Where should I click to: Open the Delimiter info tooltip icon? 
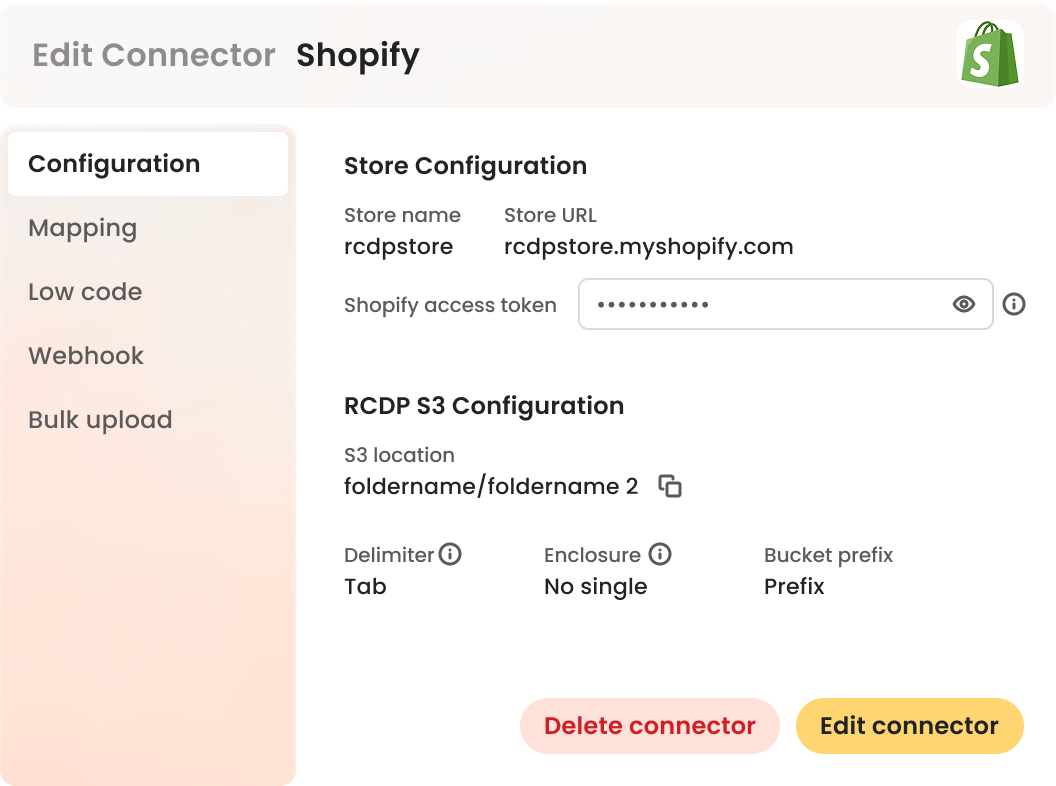tap(450, 554)
